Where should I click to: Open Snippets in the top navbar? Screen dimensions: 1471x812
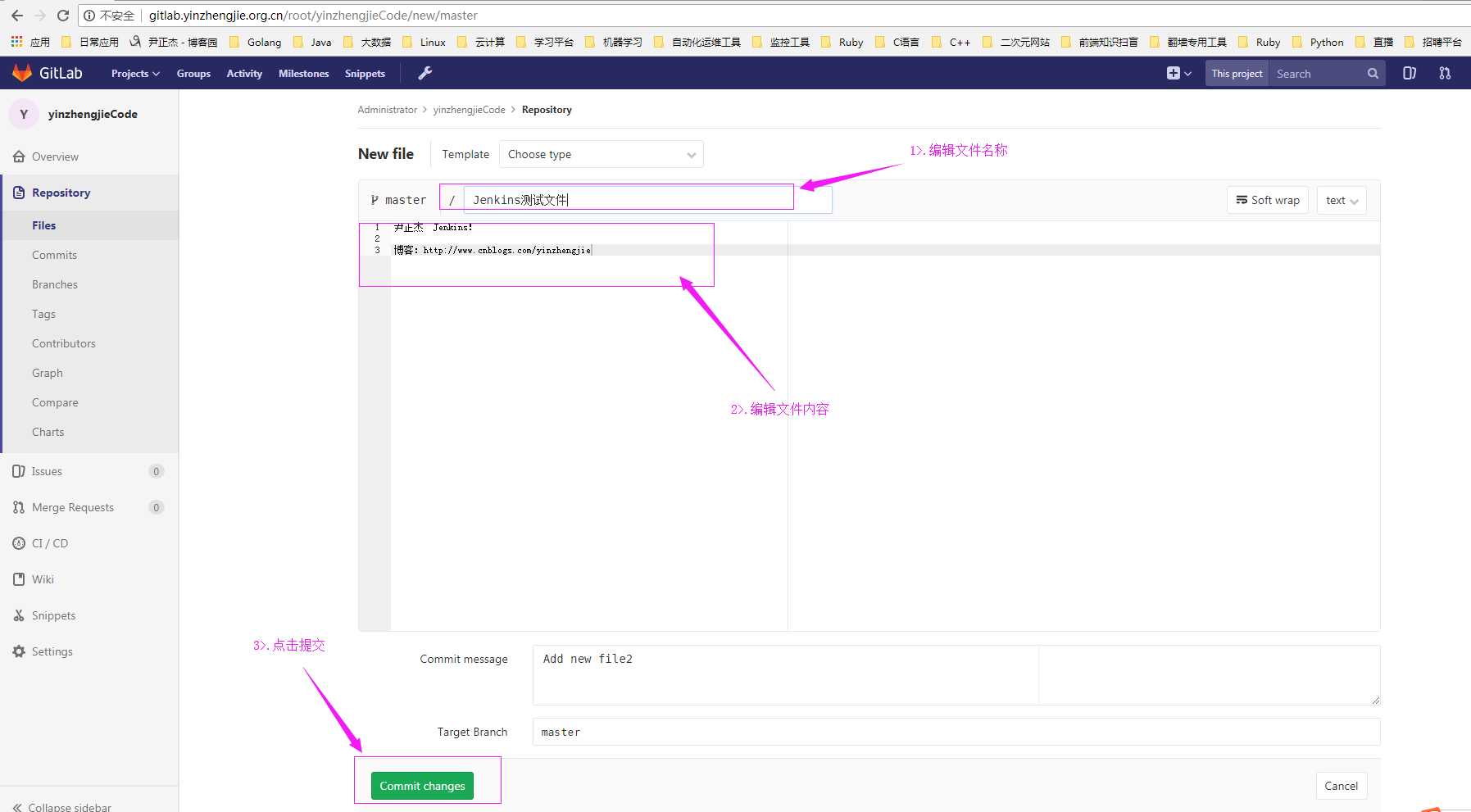(365, 73)
